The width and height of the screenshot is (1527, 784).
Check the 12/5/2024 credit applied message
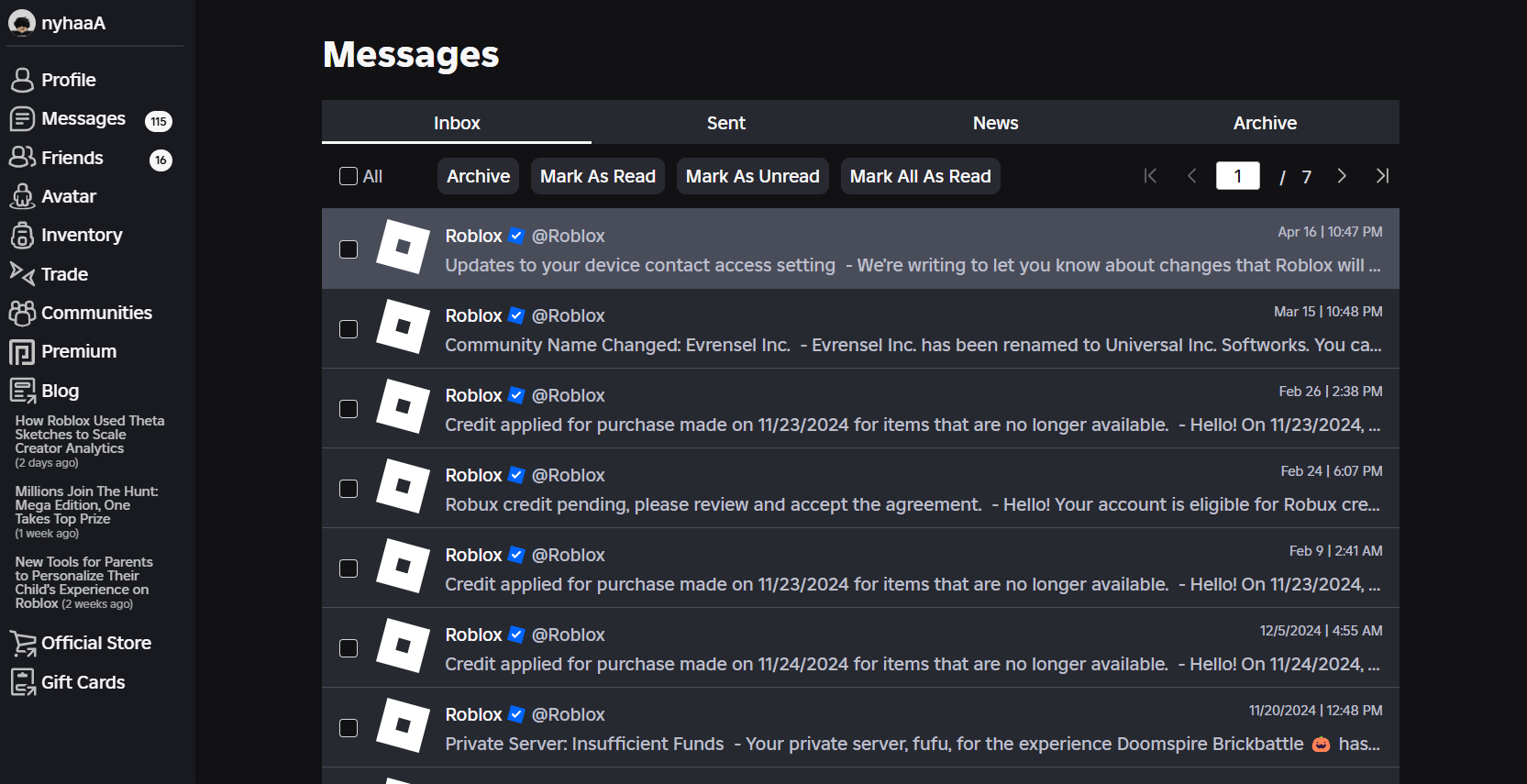click(349, 648)
